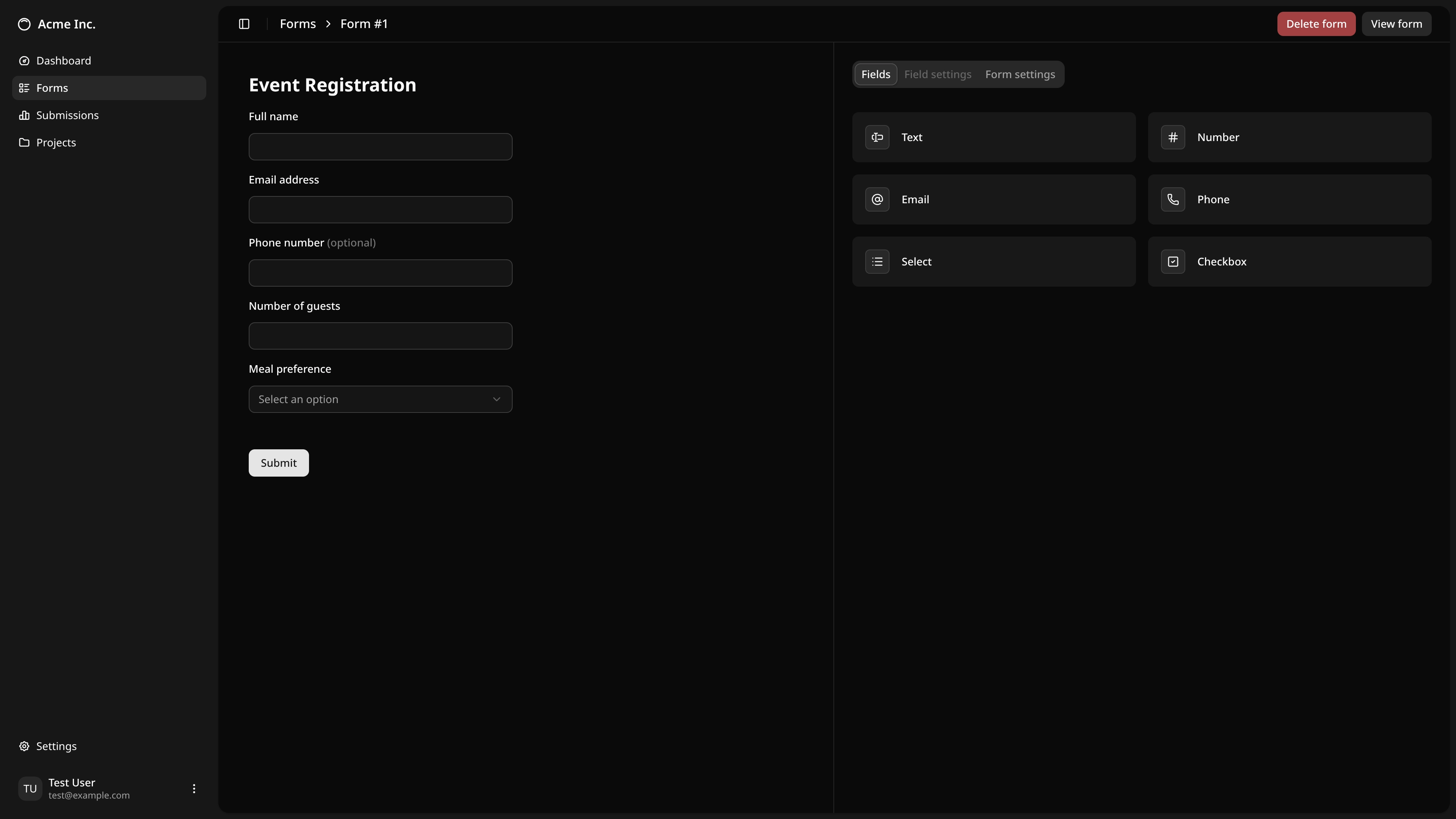The width and height of the screenshot is (1456, 819).
Task: Click inside the Full name input
Action: (380, 146)
